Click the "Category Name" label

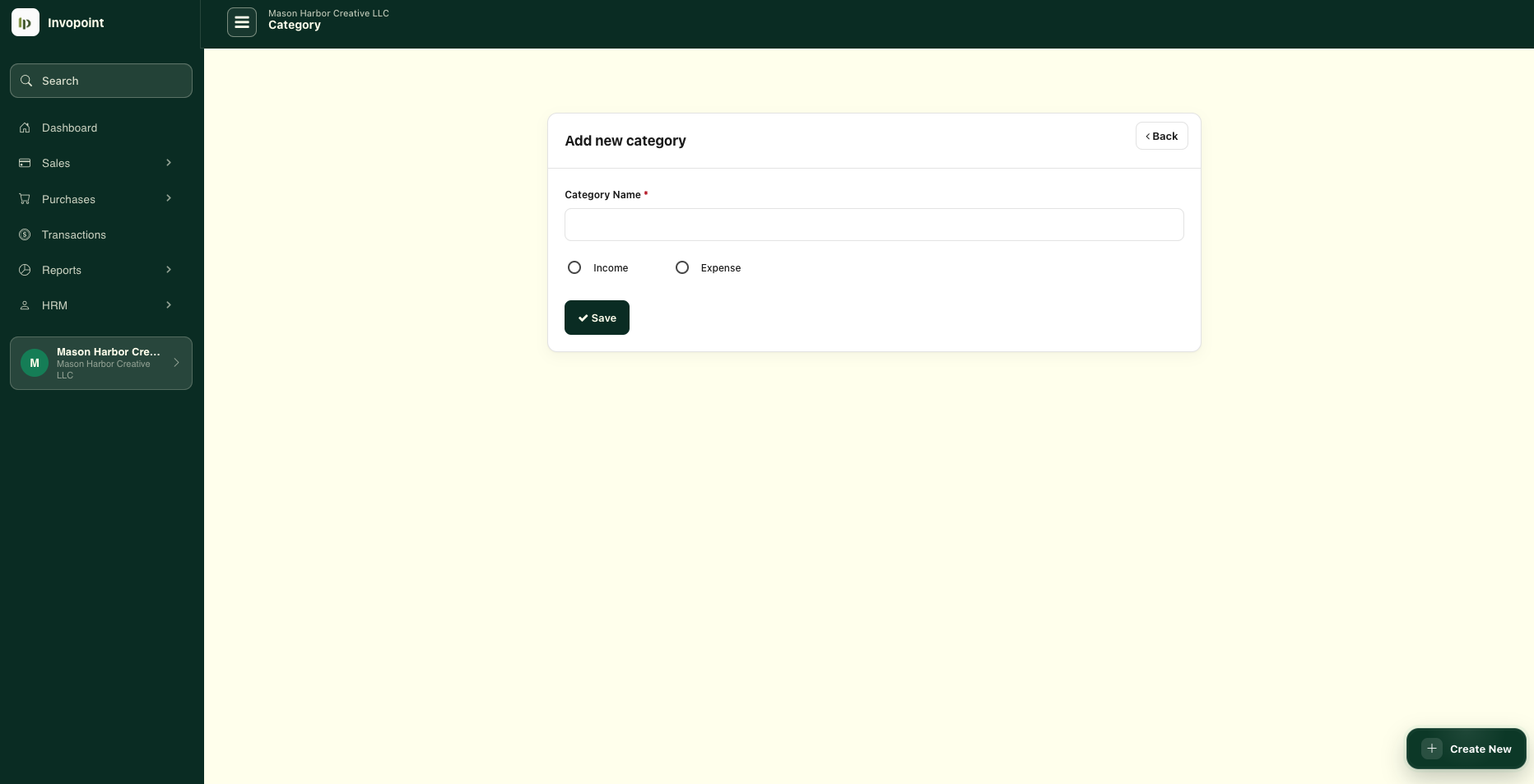[x=602, y=195]
